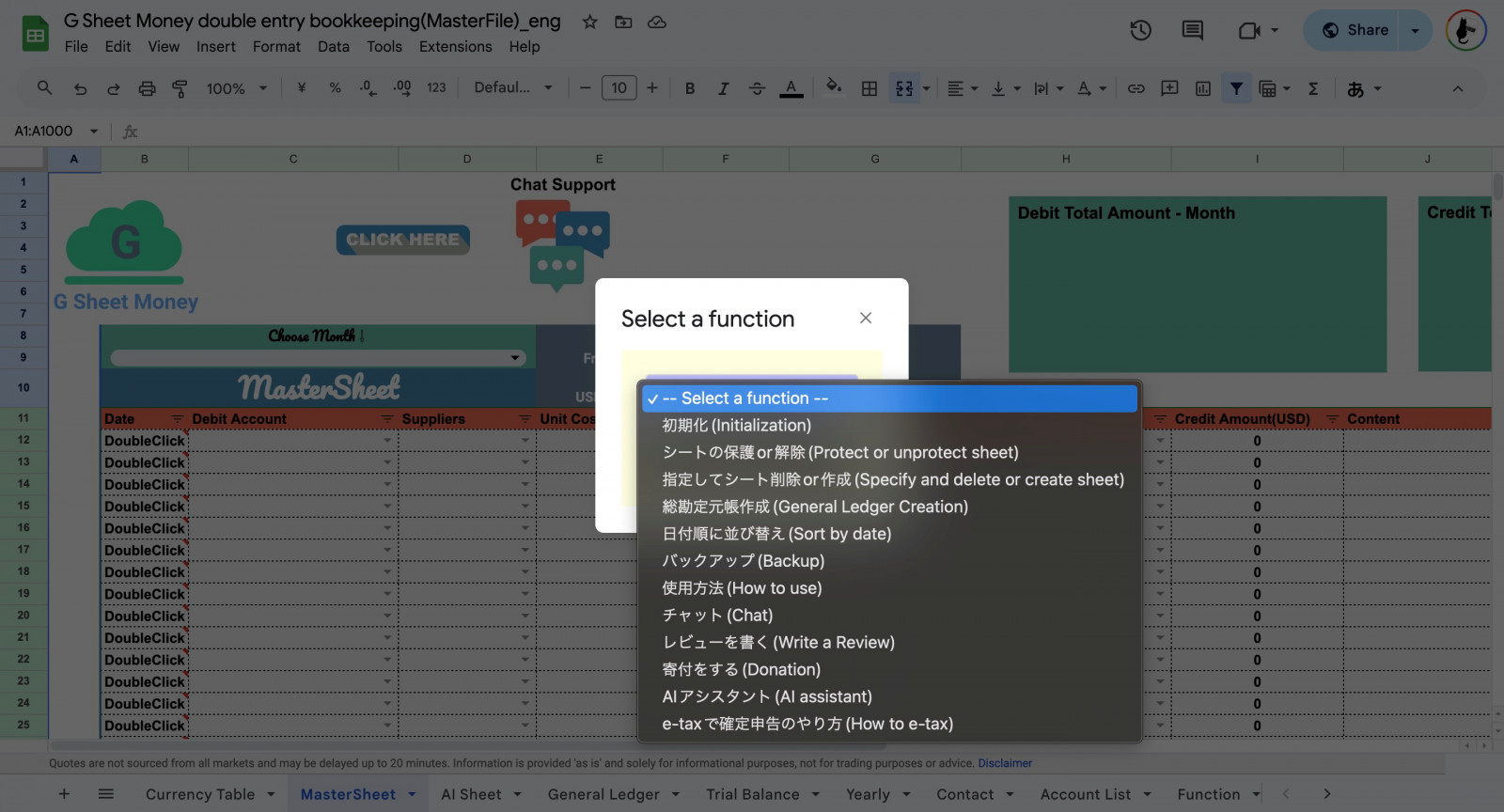The height and width of the screenshot is (812, 1504).
Task: Click the functions sigma icon
Action: [x=1313, y=88]
